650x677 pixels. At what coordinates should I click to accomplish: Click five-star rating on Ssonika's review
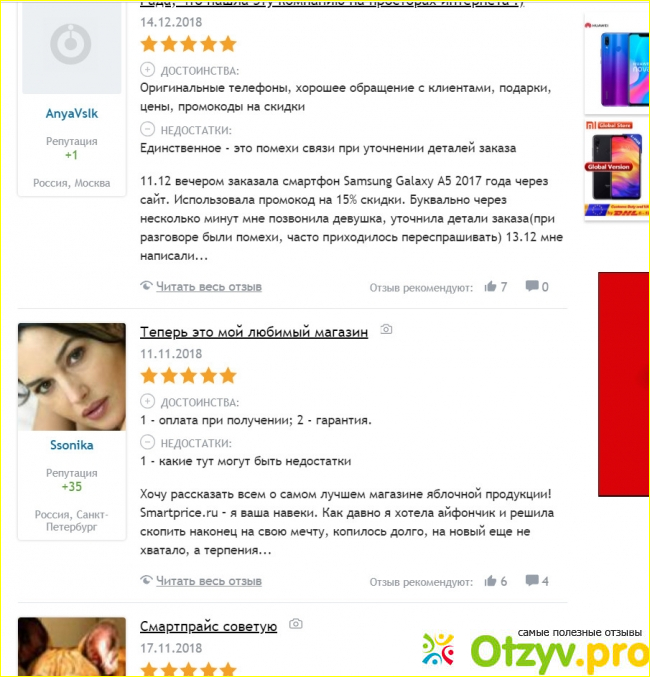click(188, 376)
